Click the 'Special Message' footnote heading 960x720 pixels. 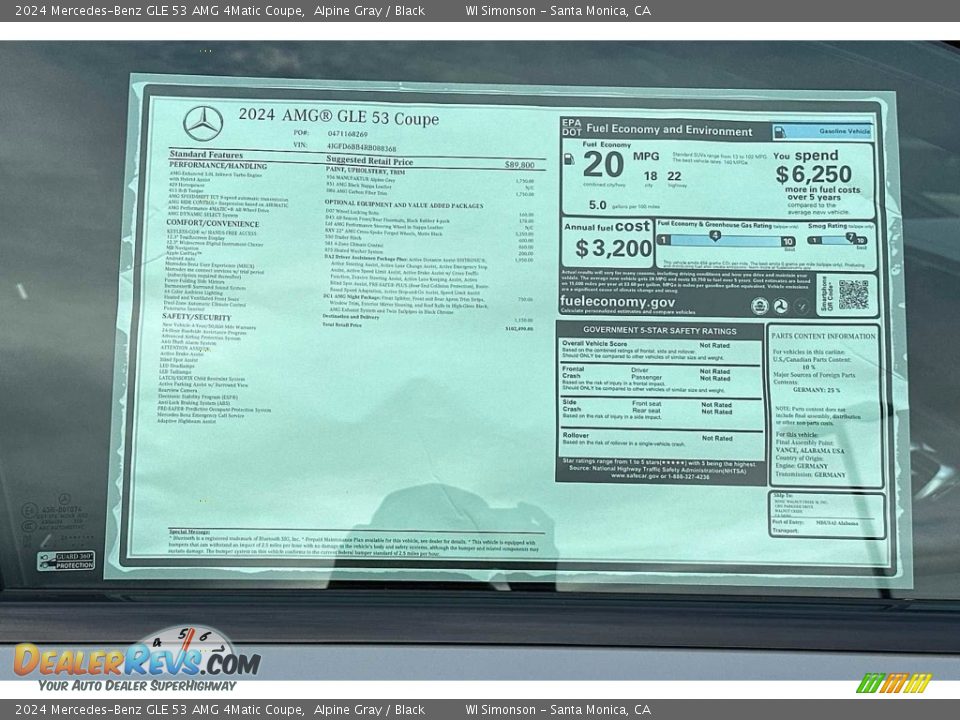point(189,532)
